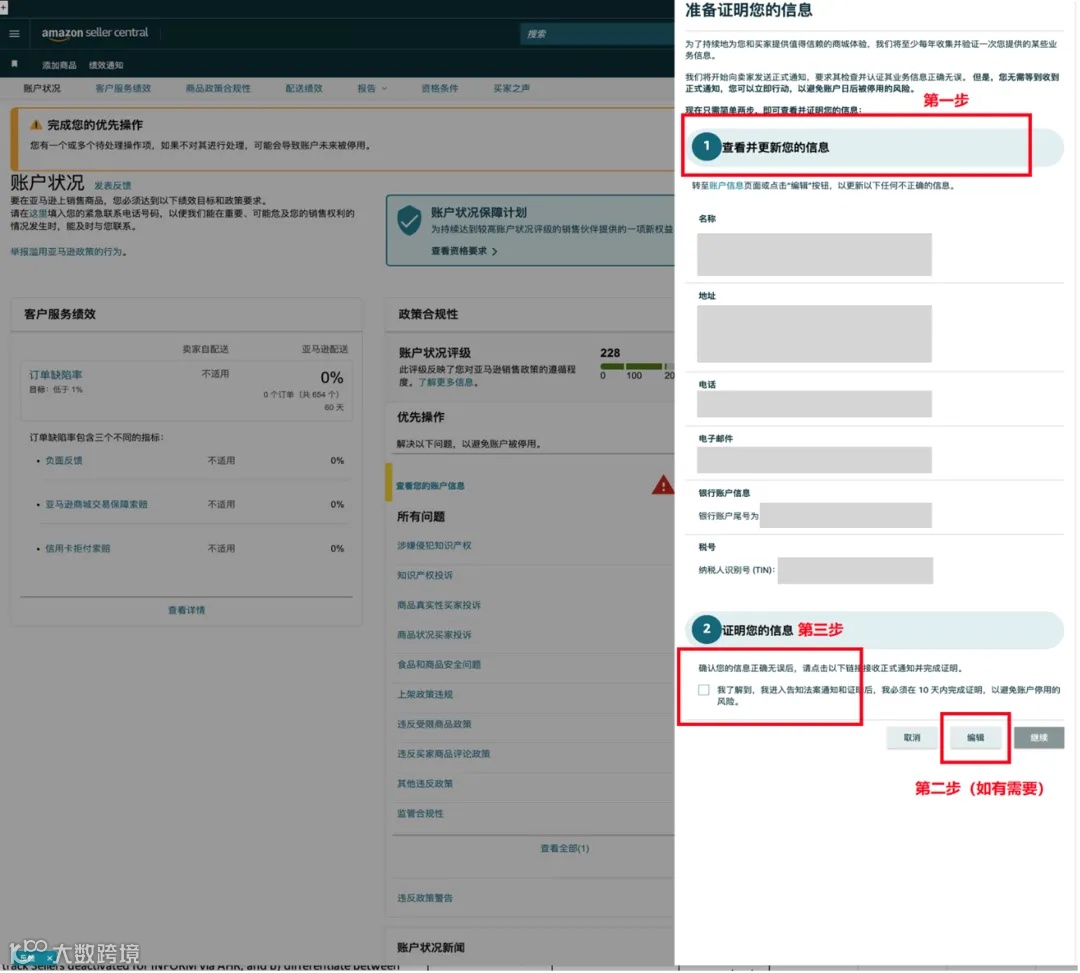Open 商品状况买家投诉 link
The width and height of the screenshot is (1080, 973).
pos(434,635)
